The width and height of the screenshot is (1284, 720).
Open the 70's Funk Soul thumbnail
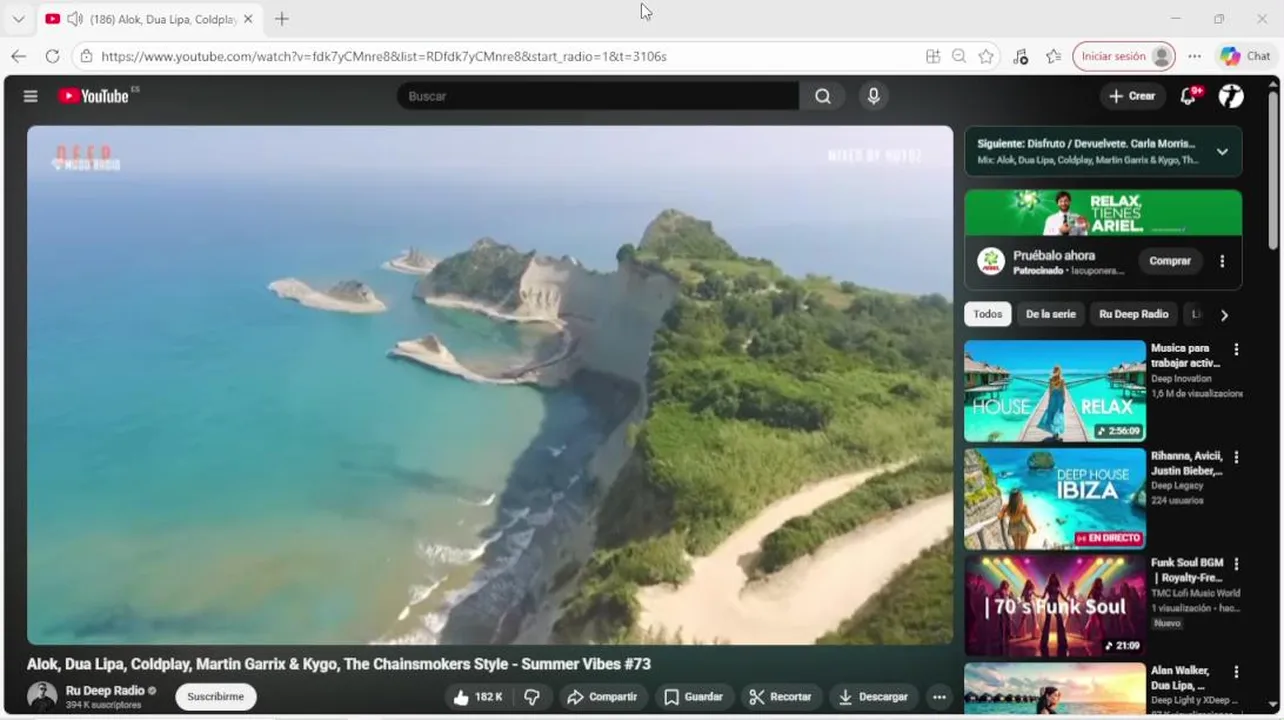coord(1055,606)
